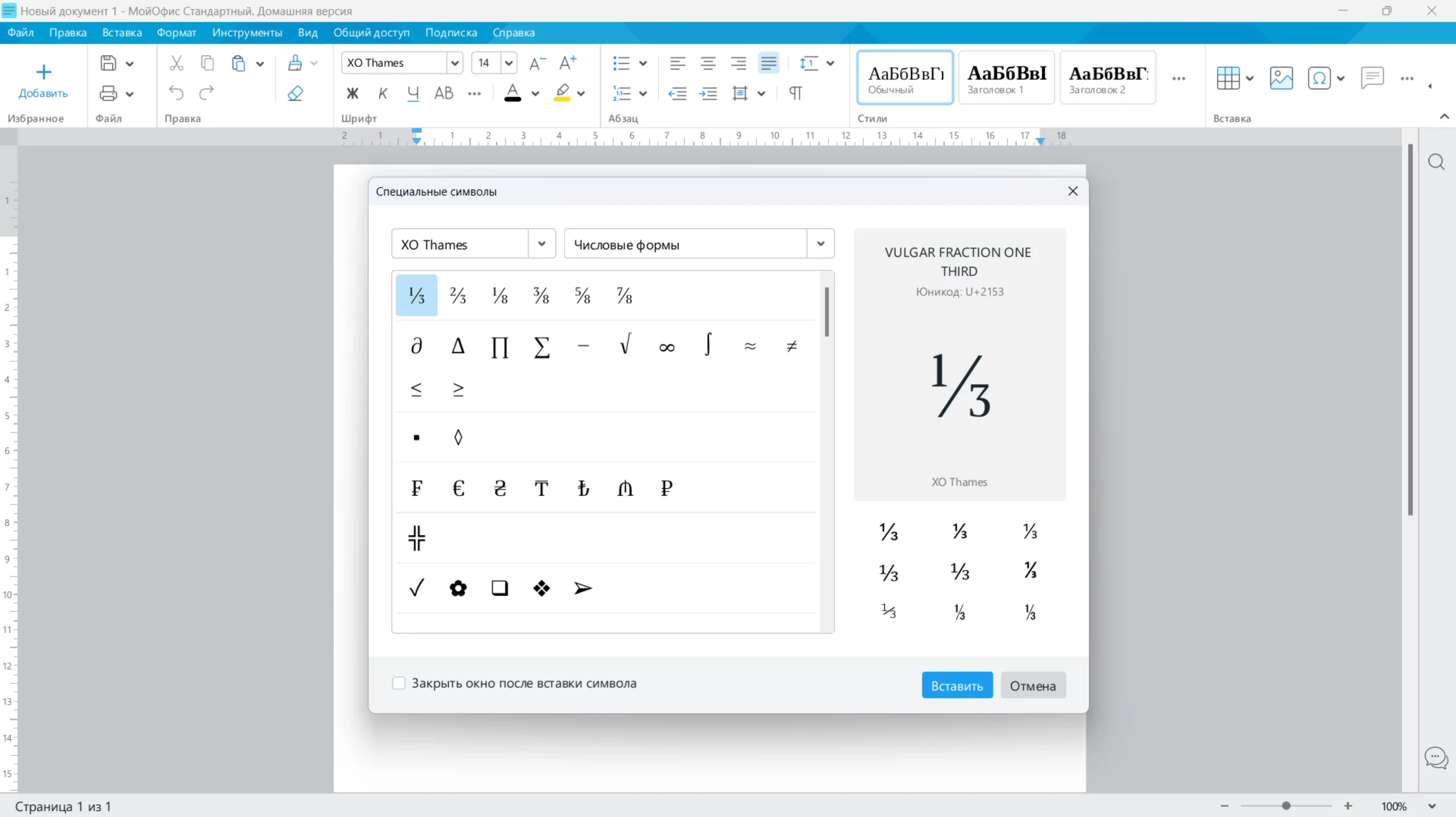Click the bold (Ж) formatting icon
The height and width of the screenshot is (817, 1456).
(x=353, y=93)
